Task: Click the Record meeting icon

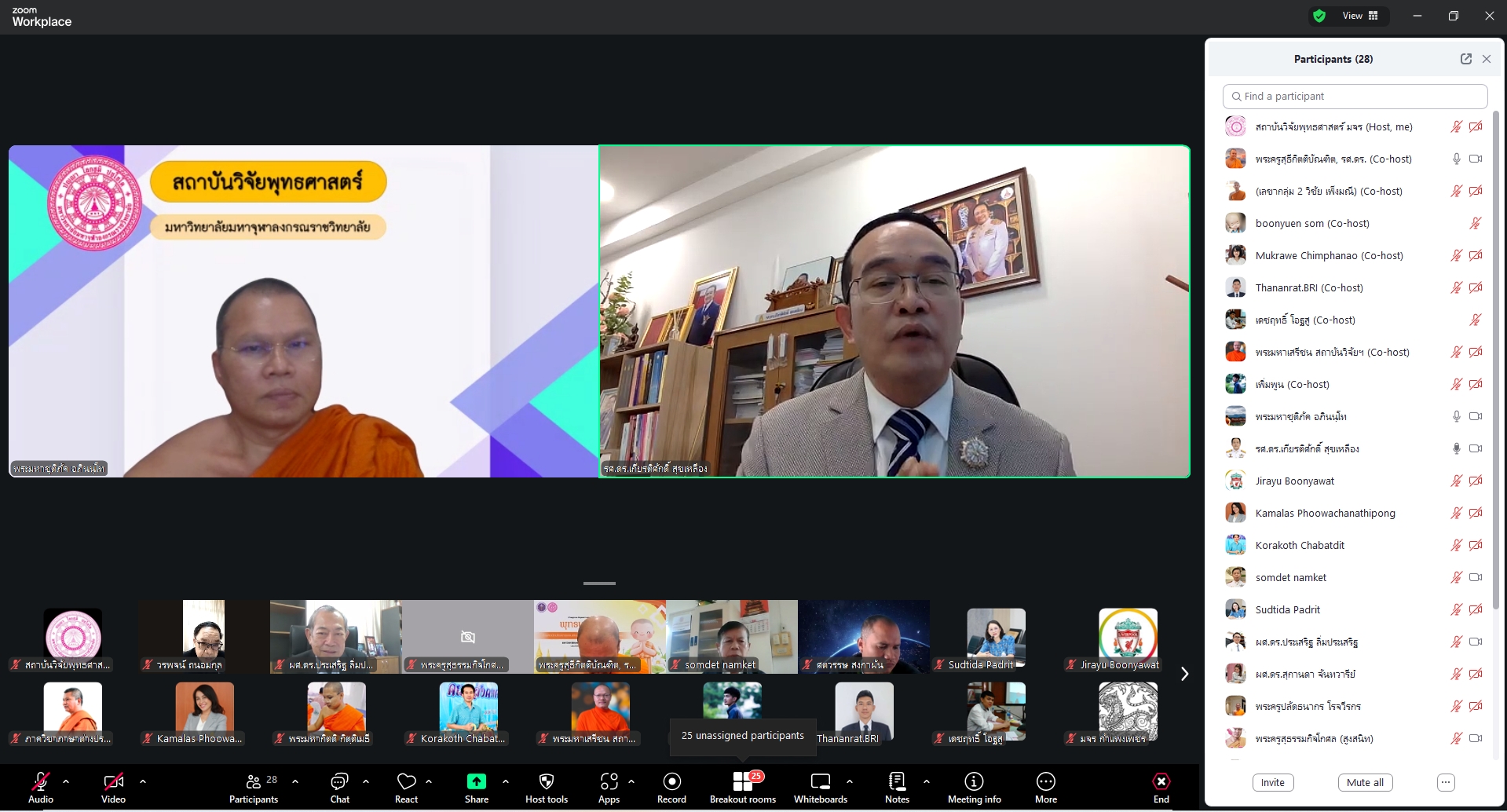Action: tap(671, 787)
